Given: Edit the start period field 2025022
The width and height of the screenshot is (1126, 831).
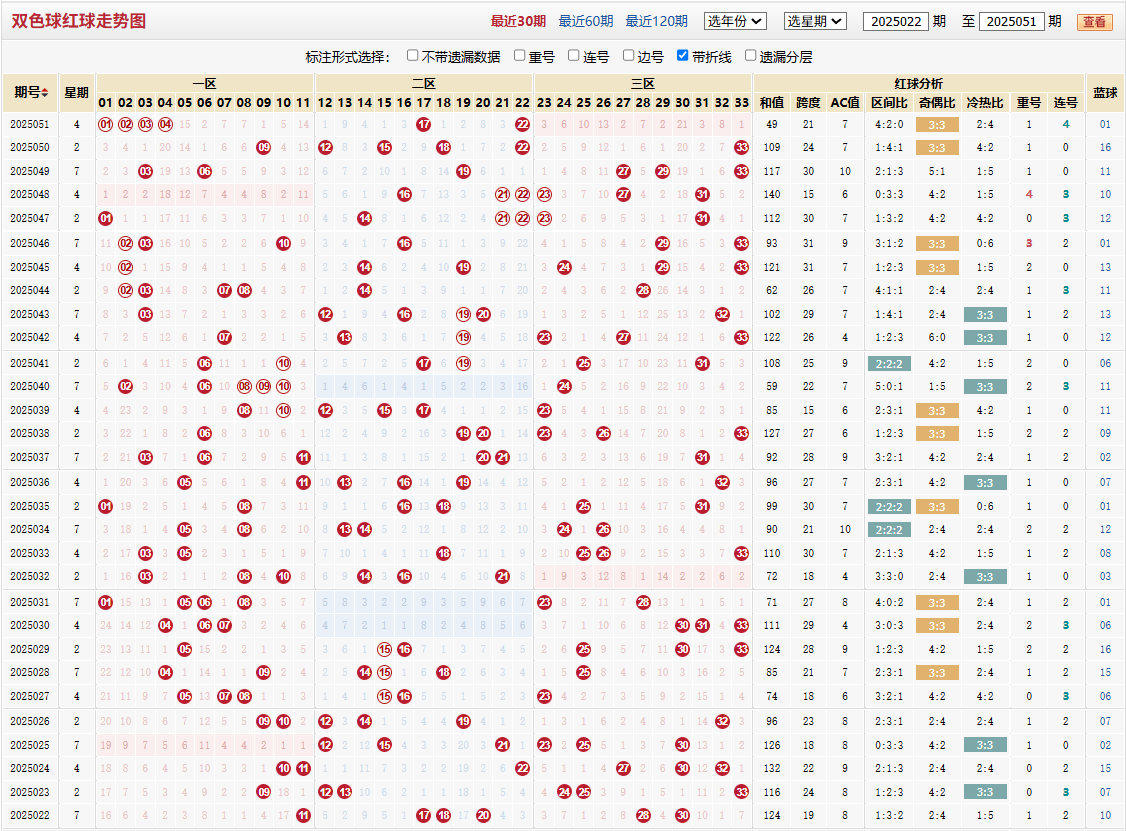Looking at the screenshot, I should point(895,22).
